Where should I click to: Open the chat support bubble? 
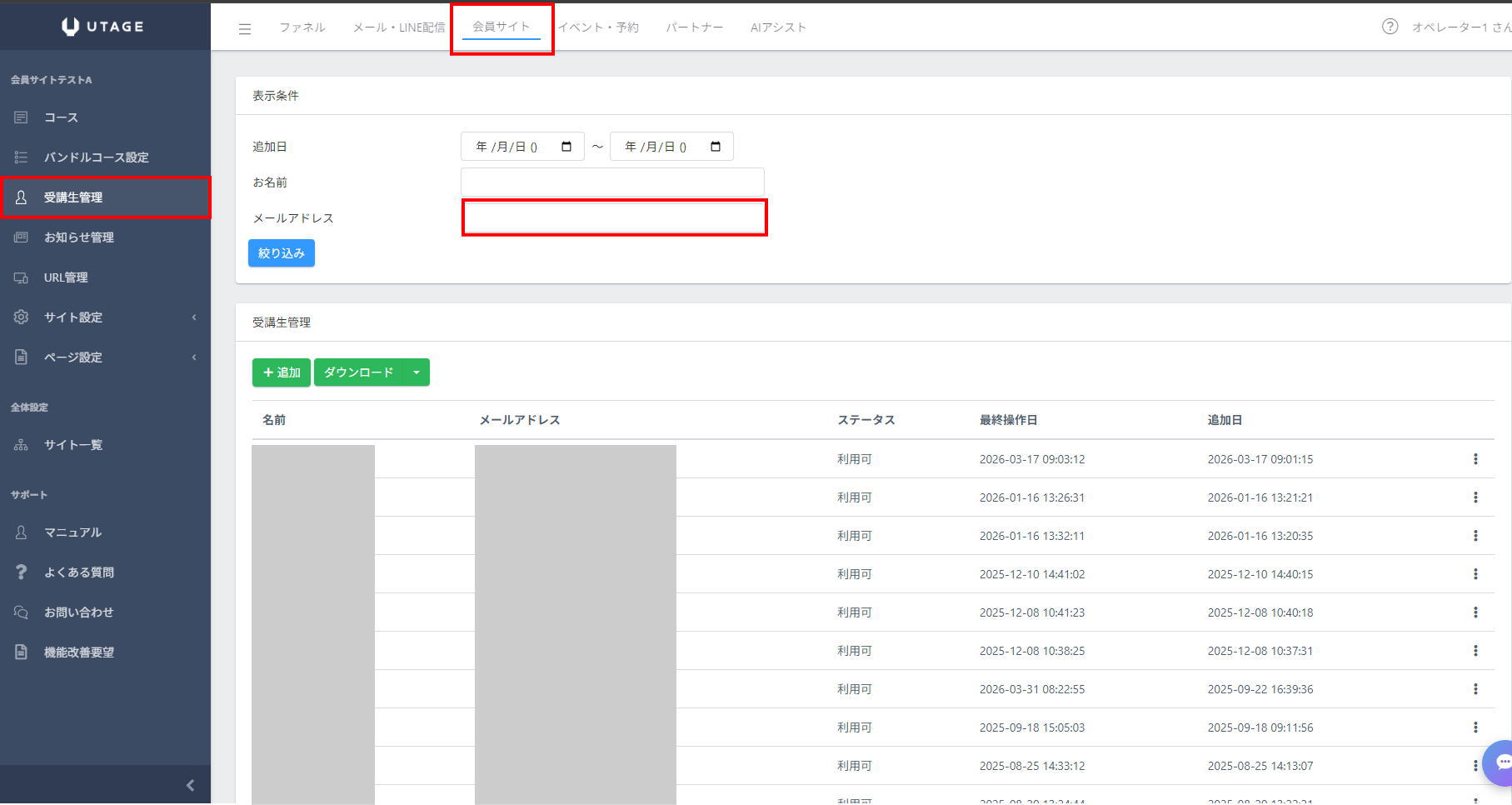pos(1501,762)
